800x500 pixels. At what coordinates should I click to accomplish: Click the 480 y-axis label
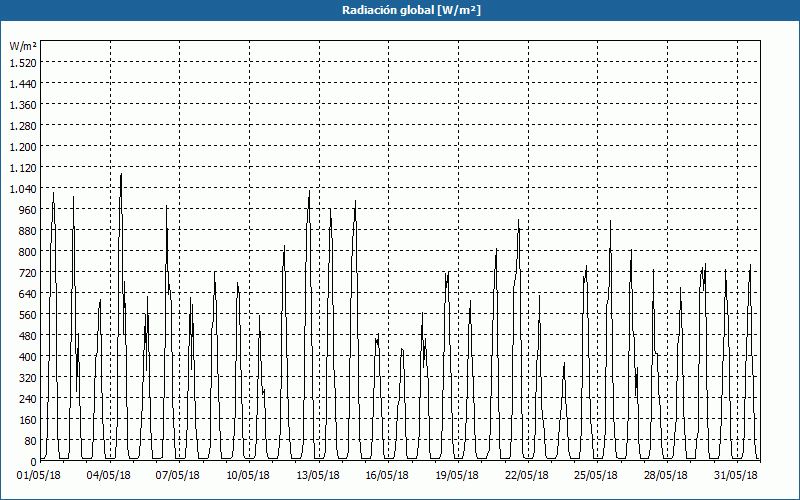pyautogui.click(x=29, y=336)
